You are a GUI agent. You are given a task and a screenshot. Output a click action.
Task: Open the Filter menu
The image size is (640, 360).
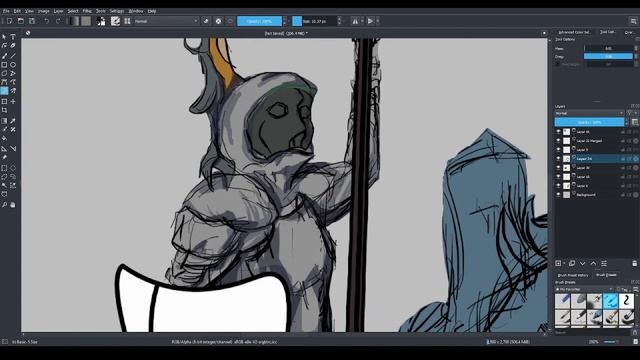(x=87, y=11)
